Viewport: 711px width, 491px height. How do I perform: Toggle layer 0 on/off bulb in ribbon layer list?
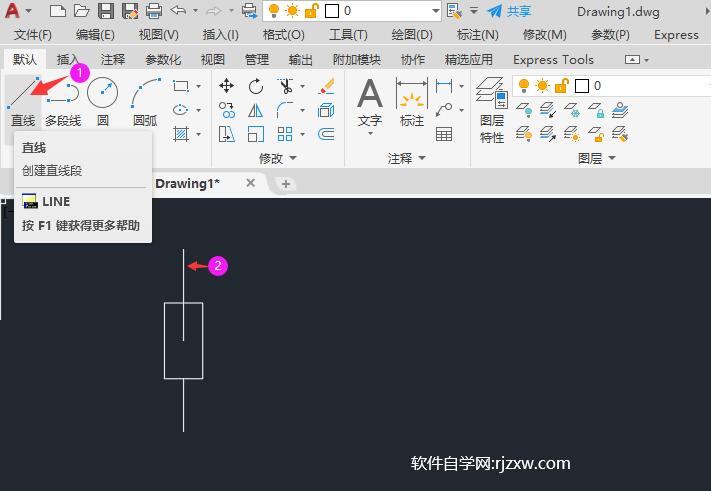click(x=524, y=85)
